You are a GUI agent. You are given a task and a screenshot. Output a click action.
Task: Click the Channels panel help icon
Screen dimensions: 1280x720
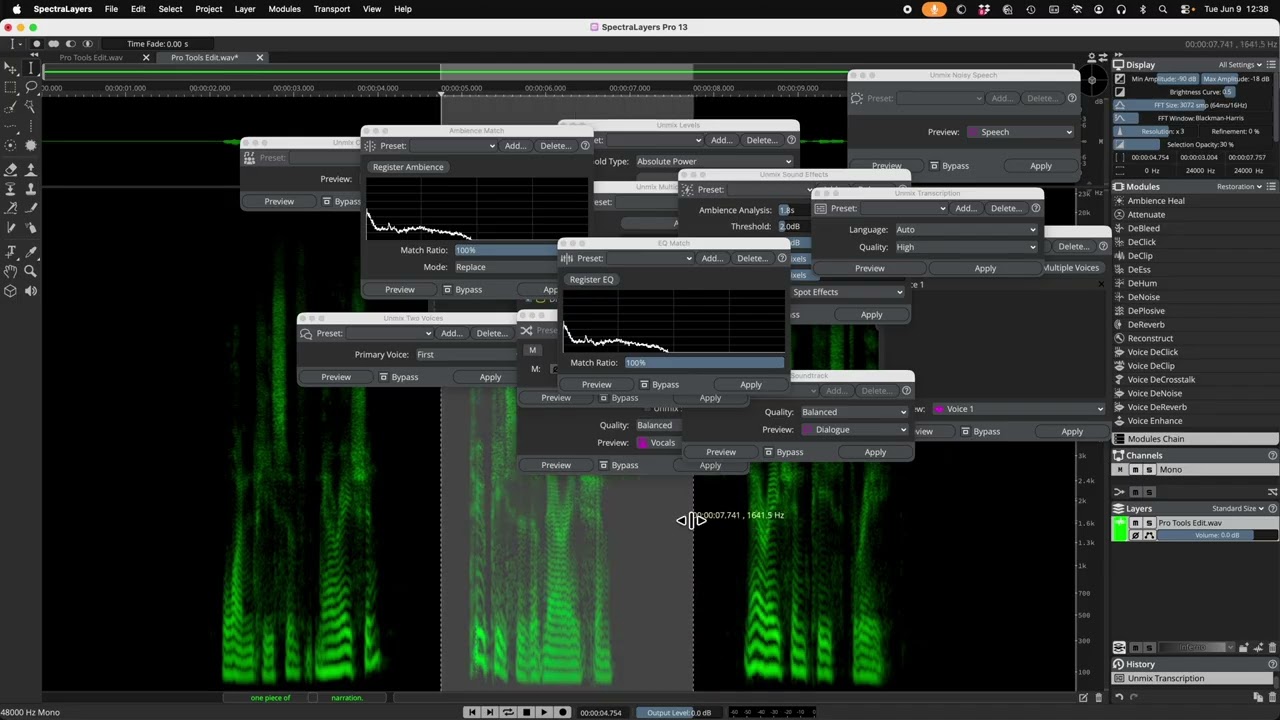pyautogui.click(x=1273, y=455)
